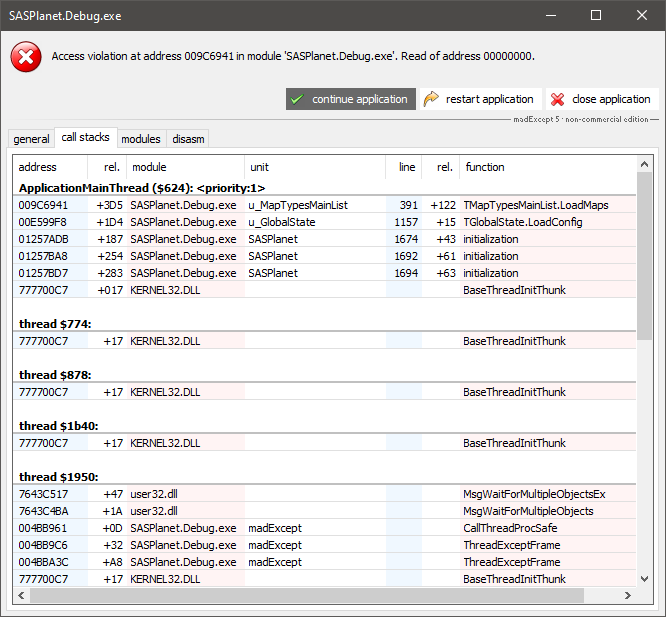
Task: Click address 01257BD7
Action: click(x=43, y=273)
